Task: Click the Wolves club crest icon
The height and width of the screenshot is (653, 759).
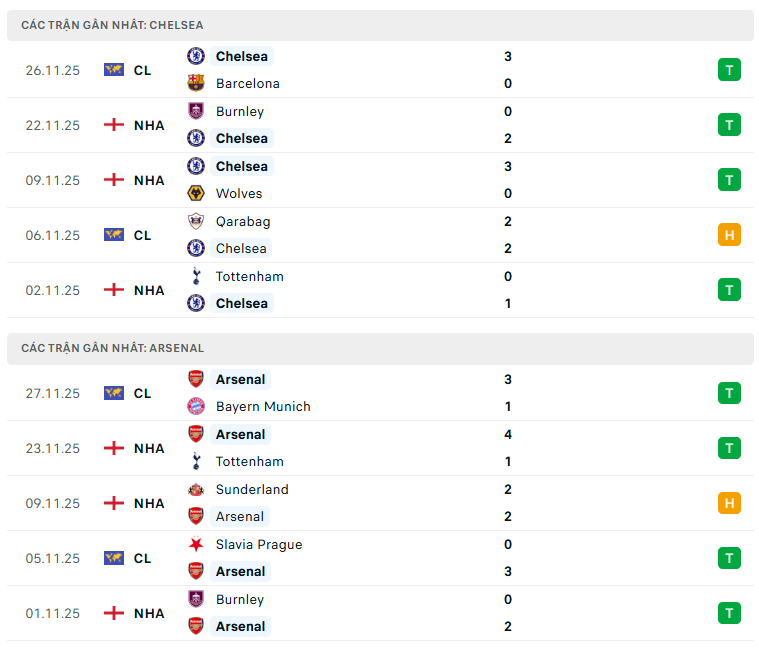Action: click(x=196, y=194)
